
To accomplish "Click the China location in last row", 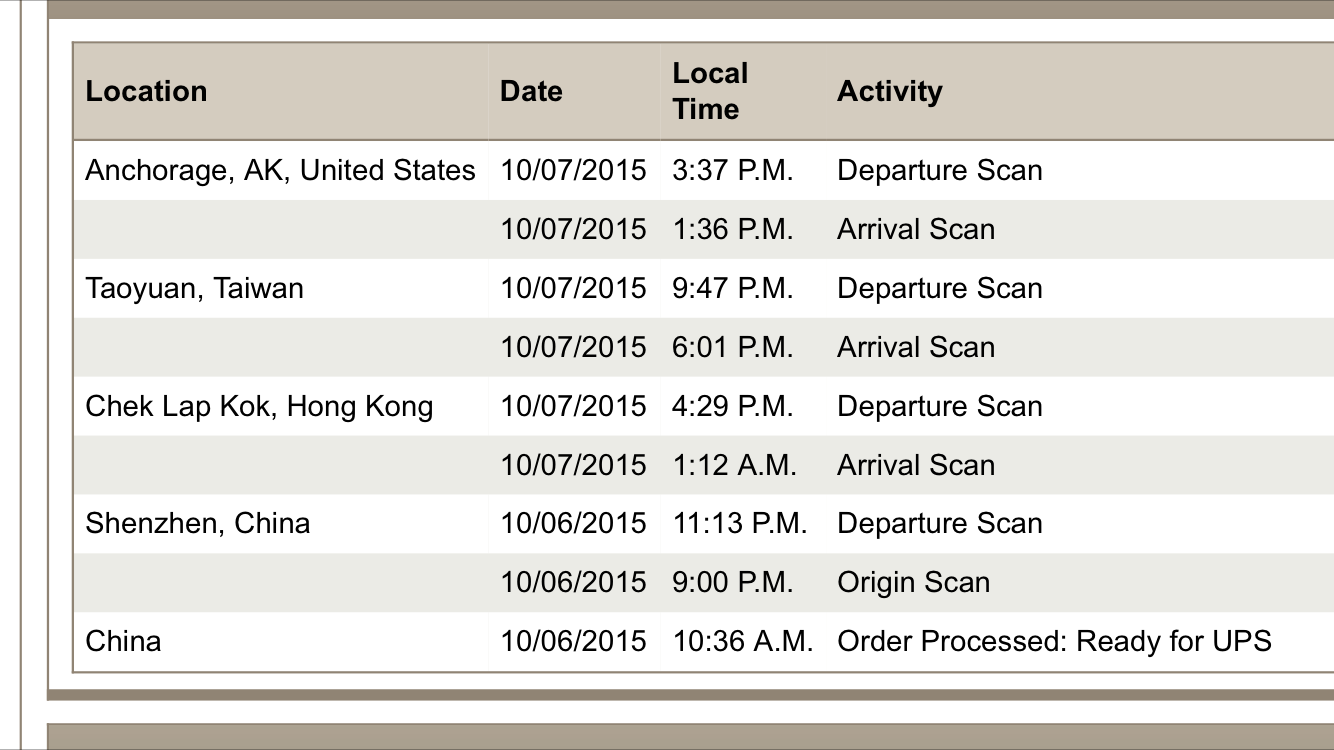I will [123, 641].
